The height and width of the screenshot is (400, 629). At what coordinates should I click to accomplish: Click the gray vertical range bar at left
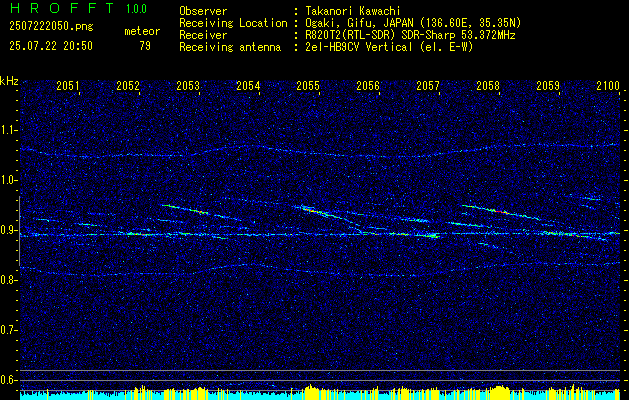tap(19, 231)
